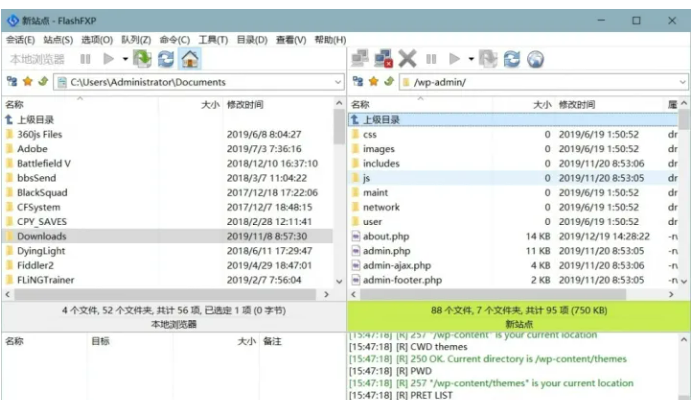Open the 帮助(H) menu
Viewport: 699px width, 400px height.
click(x=330, y=40)
